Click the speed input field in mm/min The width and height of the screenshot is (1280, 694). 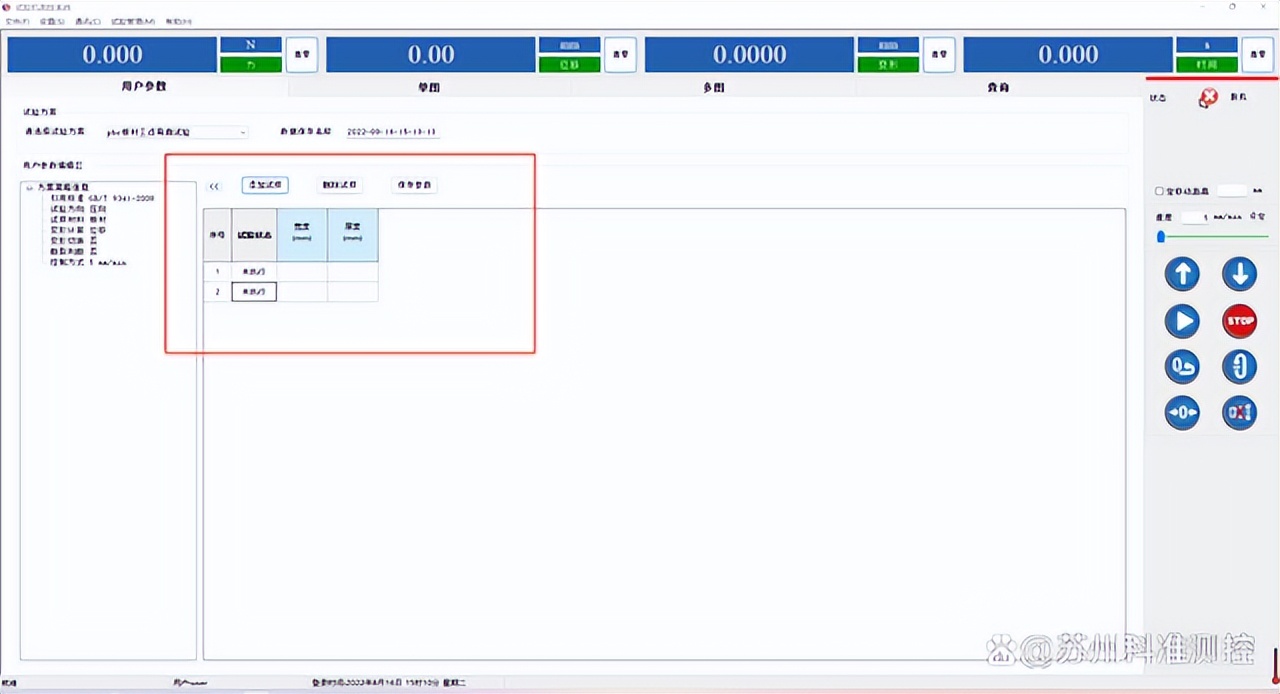click(1194, 217)
